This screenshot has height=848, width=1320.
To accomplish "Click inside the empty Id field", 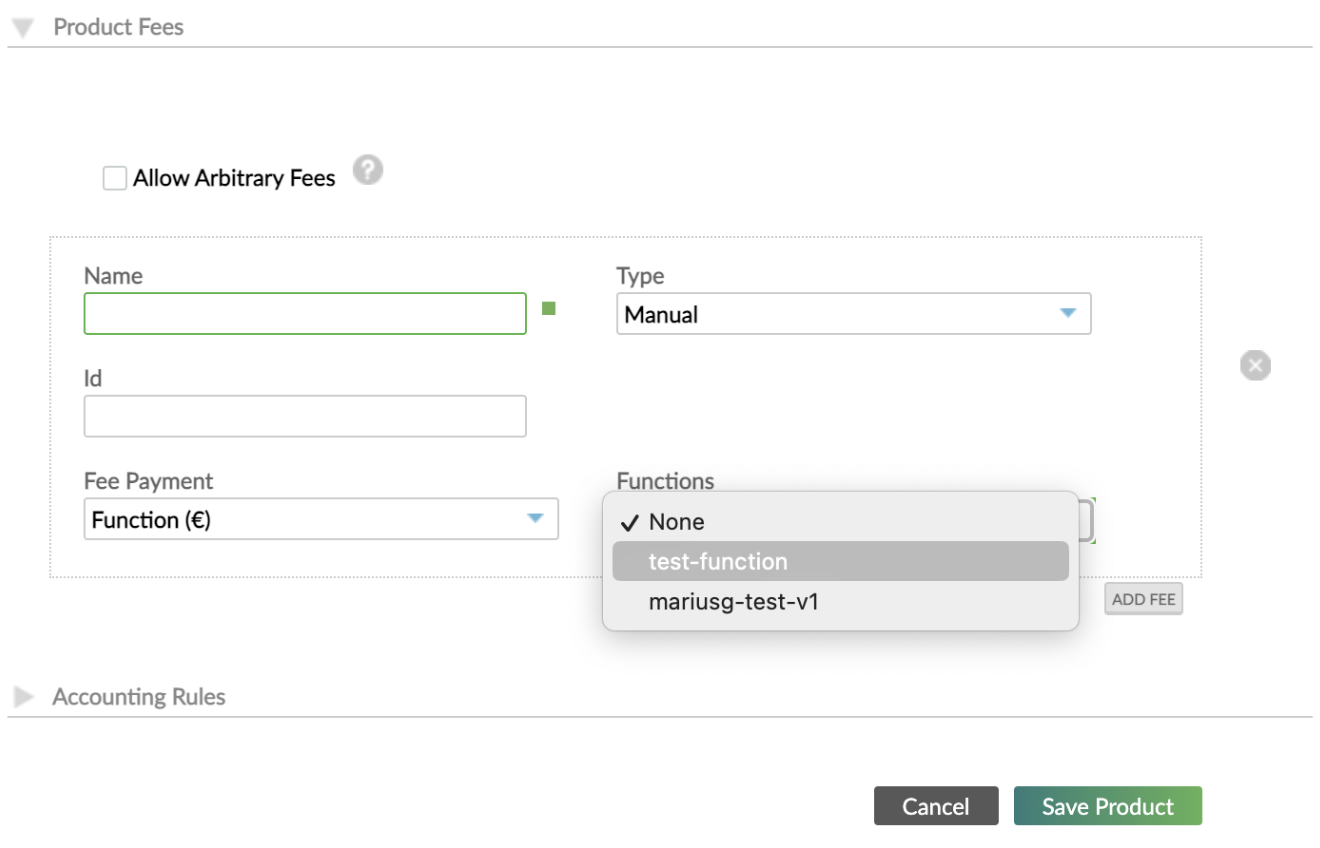I will pyautogui.click(x=305, y=415).
